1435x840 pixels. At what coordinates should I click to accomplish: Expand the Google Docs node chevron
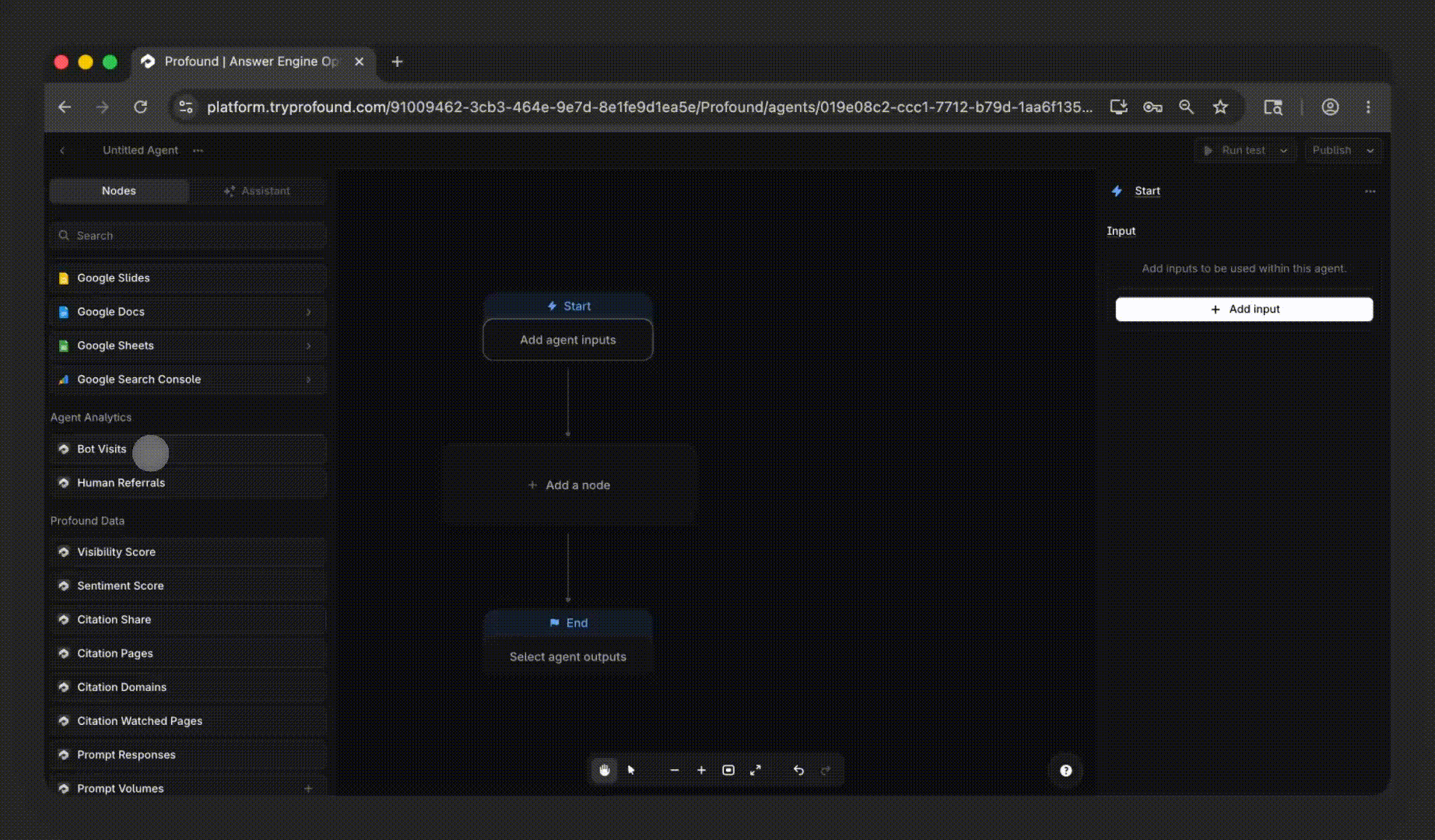[x=309, y=312]
